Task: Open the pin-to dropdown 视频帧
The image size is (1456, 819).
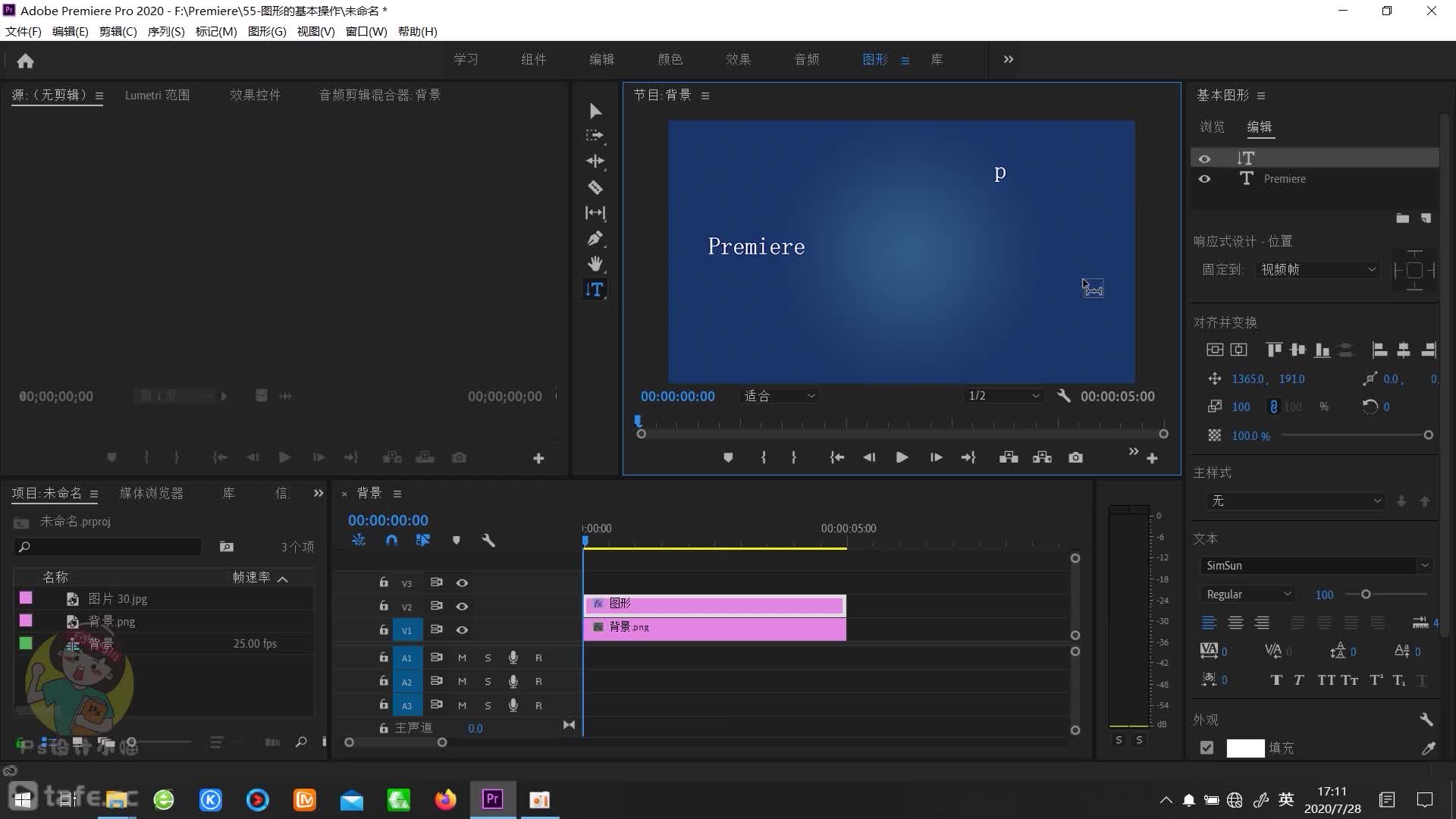Action: 1318,270
